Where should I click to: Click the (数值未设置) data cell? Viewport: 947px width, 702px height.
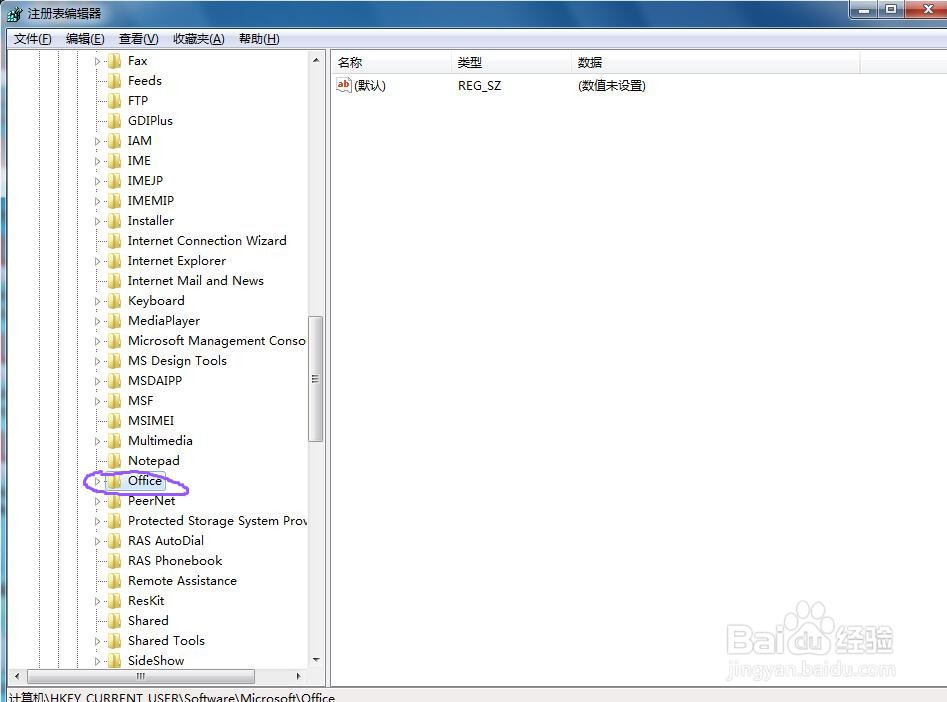pos(612,86)
